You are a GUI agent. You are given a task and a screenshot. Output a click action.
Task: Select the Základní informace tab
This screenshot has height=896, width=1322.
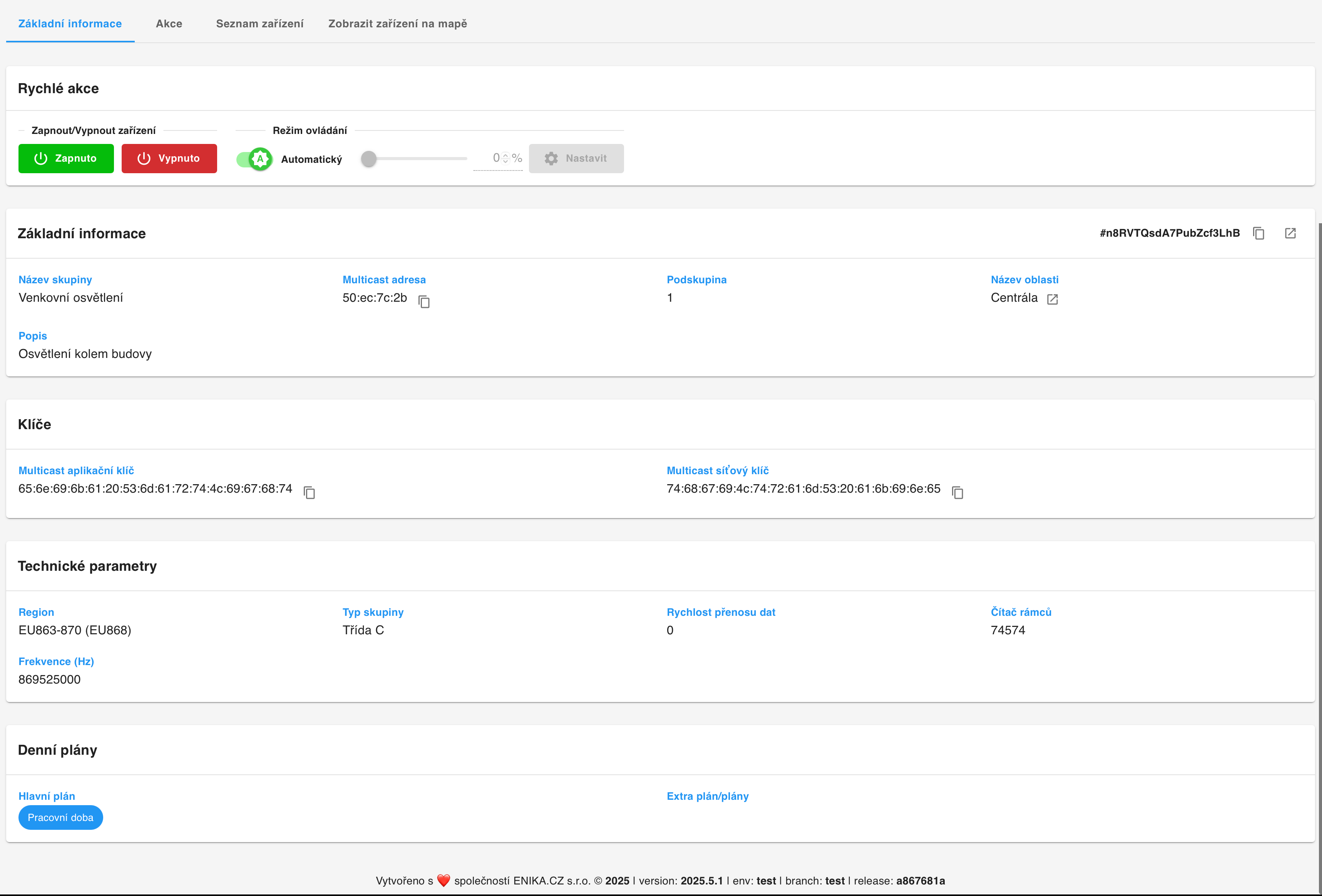click(x=70, y=23)
